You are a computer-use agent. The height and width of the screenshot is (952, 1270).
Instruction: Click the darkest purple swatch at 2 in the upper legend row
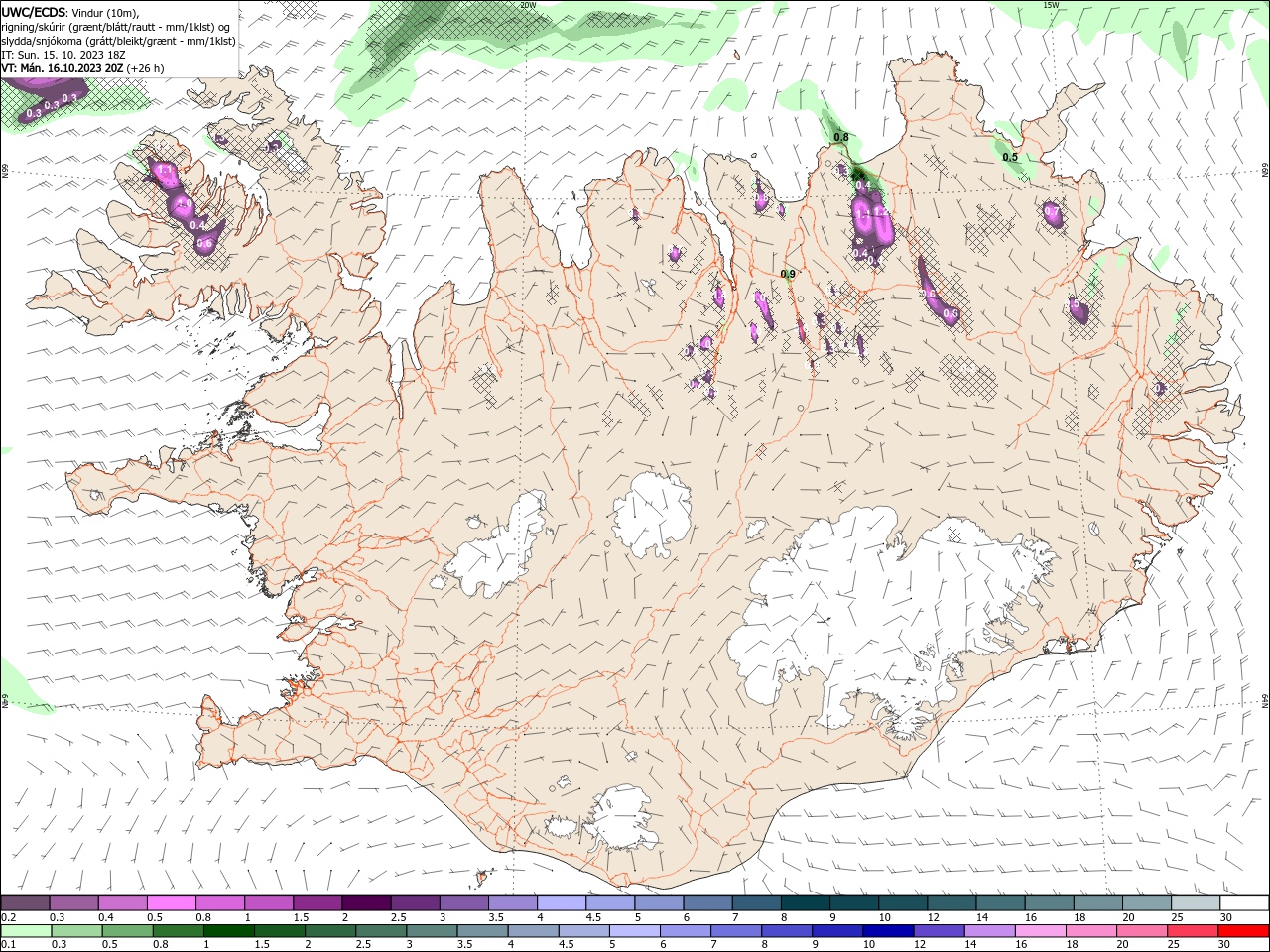(366, 903)
